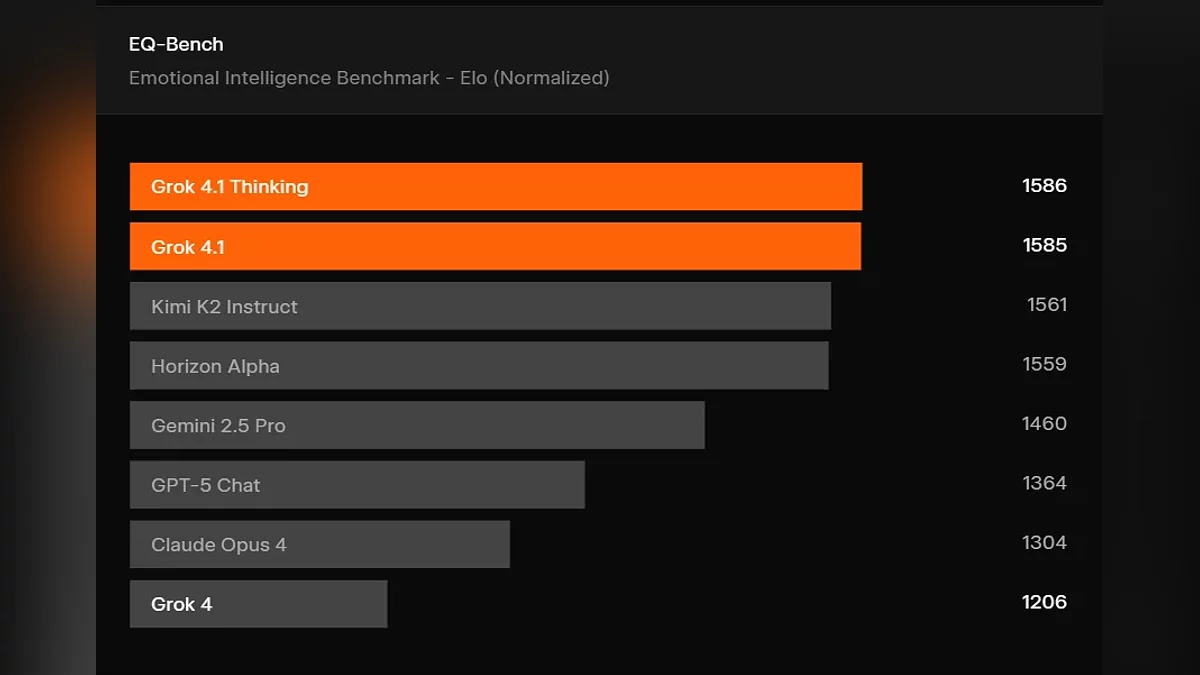Select the GPT-5 Chat bar

[357, 485]
